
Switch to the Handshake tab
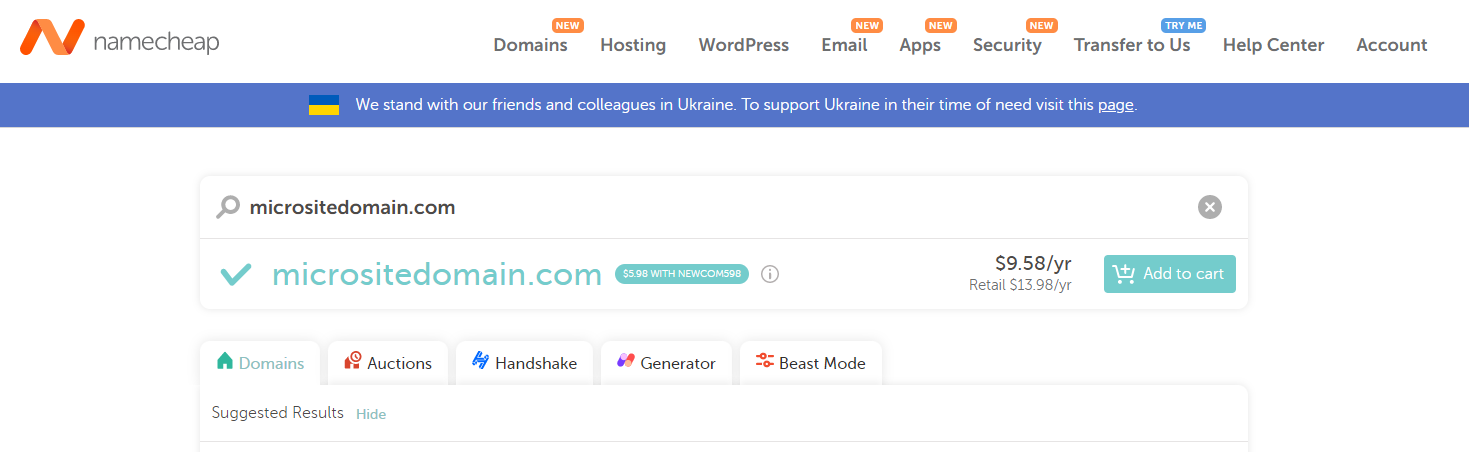(x=524, y=363)
